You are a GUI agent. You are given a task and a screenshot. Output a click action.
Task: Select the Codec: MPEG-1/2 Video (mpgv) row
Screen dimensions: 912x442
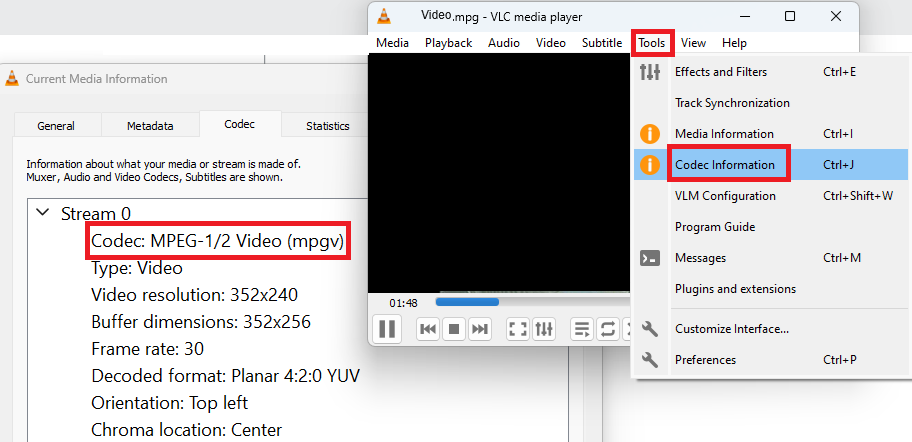coord(218,240)
